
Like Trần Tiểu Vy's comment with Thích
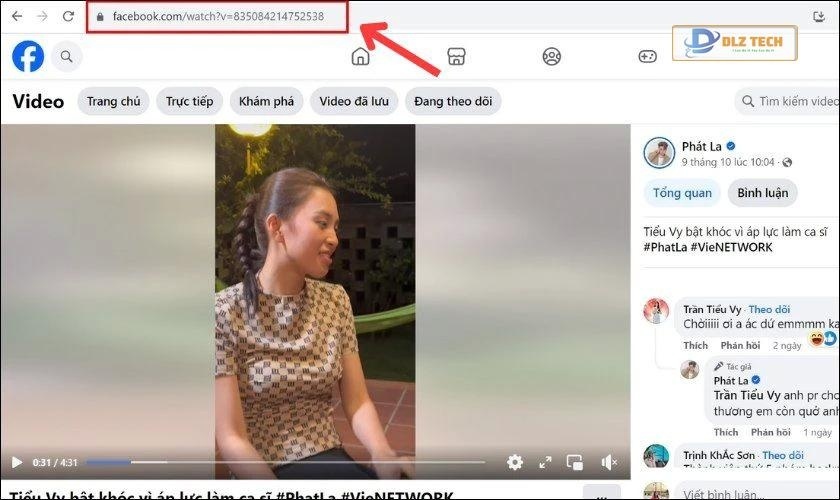[x=695, y=346]
